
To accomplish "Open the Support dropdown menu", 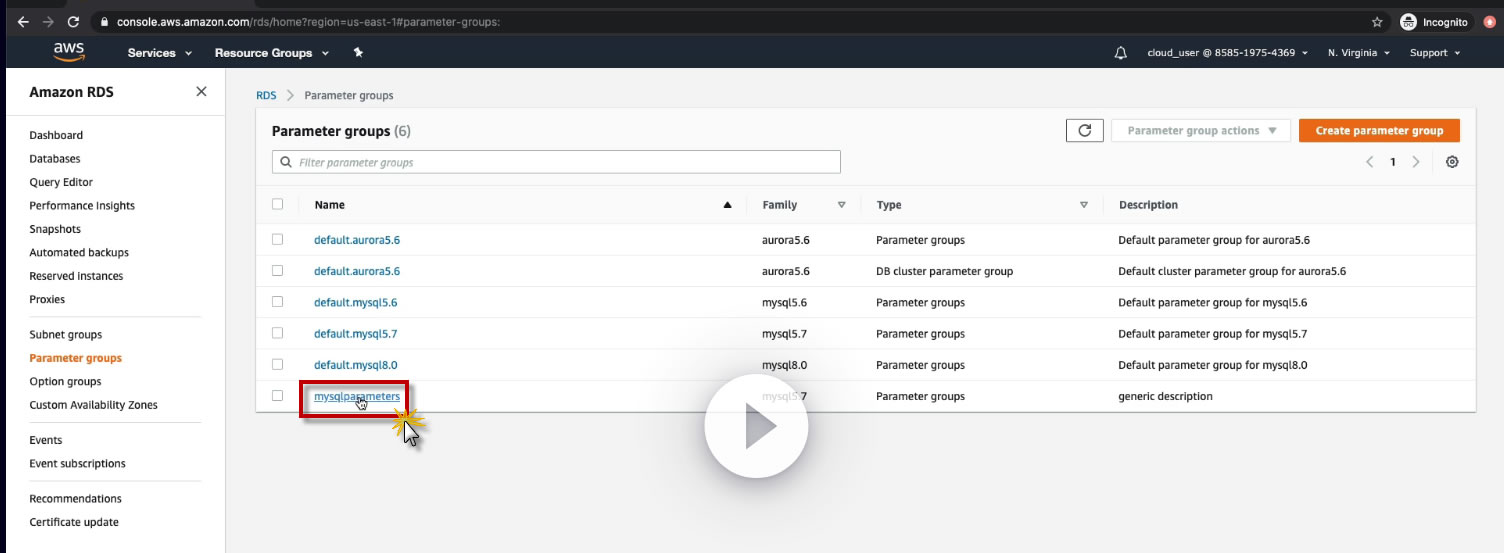I will [x=1435, y=53].
